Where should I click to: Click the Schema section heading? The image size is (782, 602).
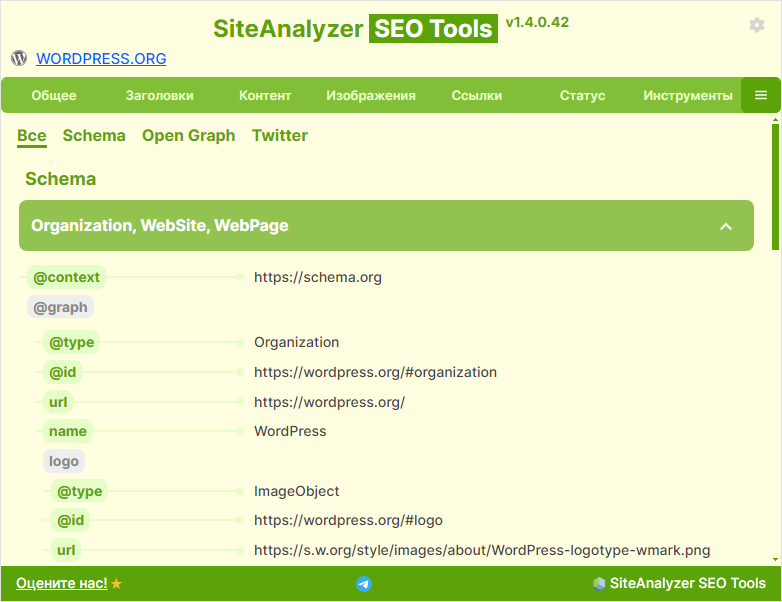tap(60, 179)
